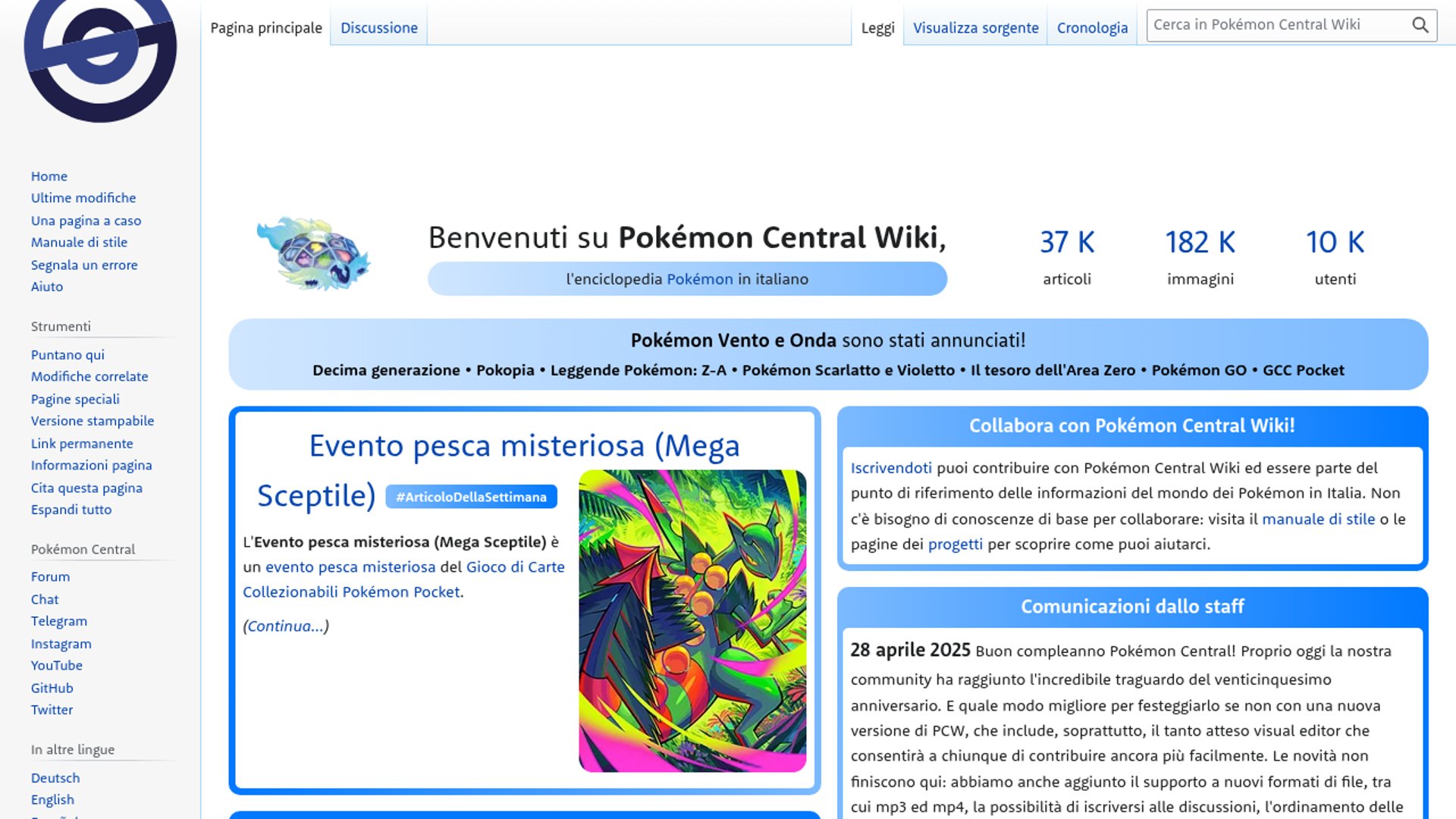Image resolution: width=1456 pixels, height=819 pixels.
Task: Open the GCC Pocket link
Action: 1304,370
